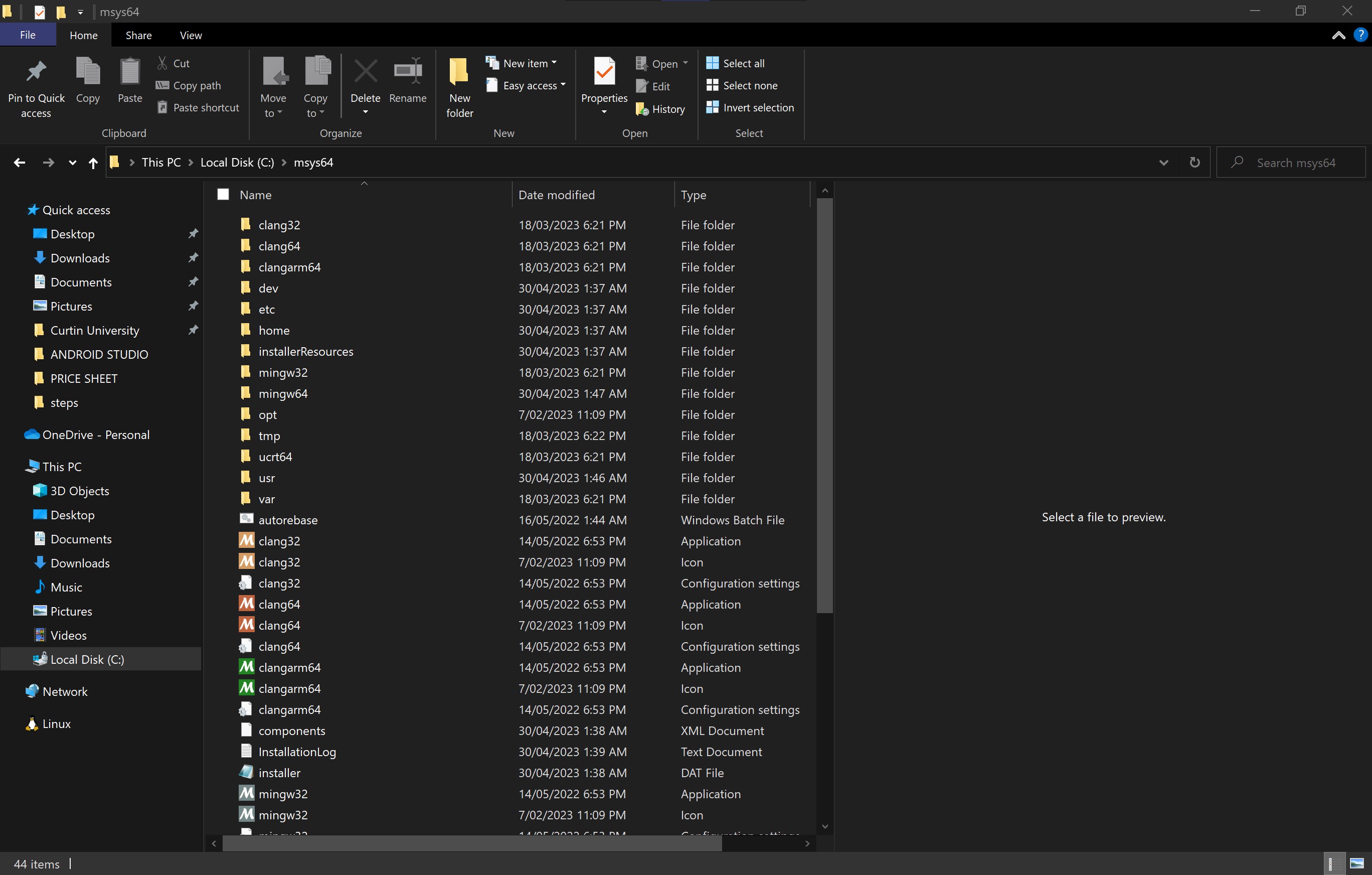Show recent locations dropdown arrow

pyautogui.click(x=72, y=163)
